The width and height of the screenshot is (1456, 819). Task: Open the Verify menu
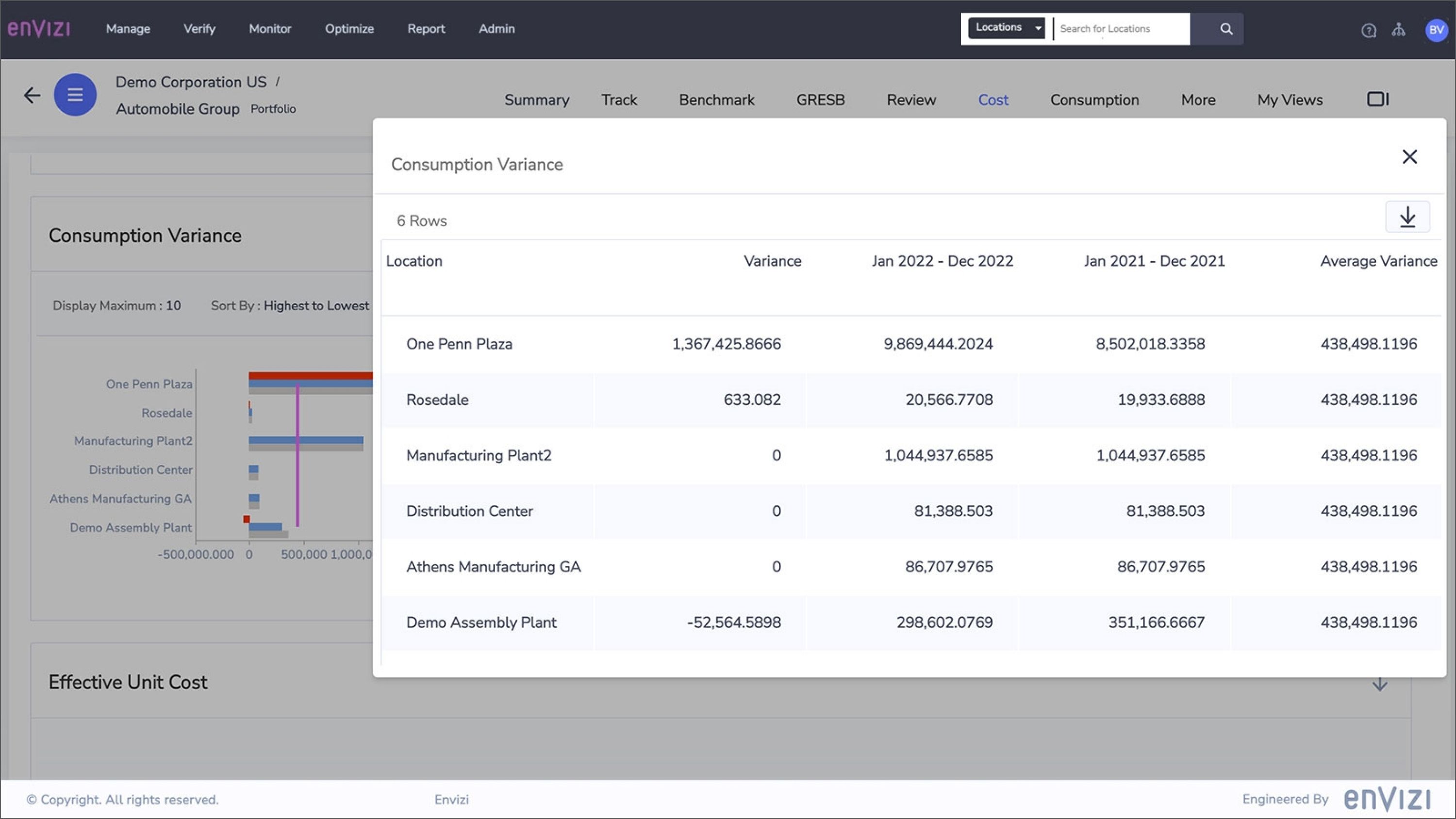199,29
